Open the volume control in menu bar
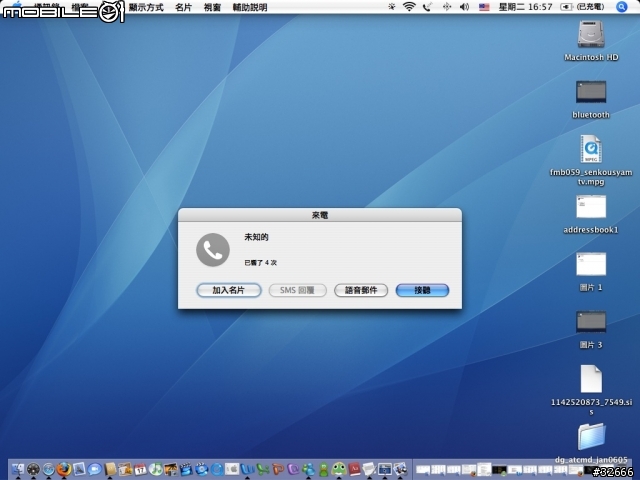Image resolution: width=640 pixels, height=480 pixels. pyautogui.click(x=464, y=7)
